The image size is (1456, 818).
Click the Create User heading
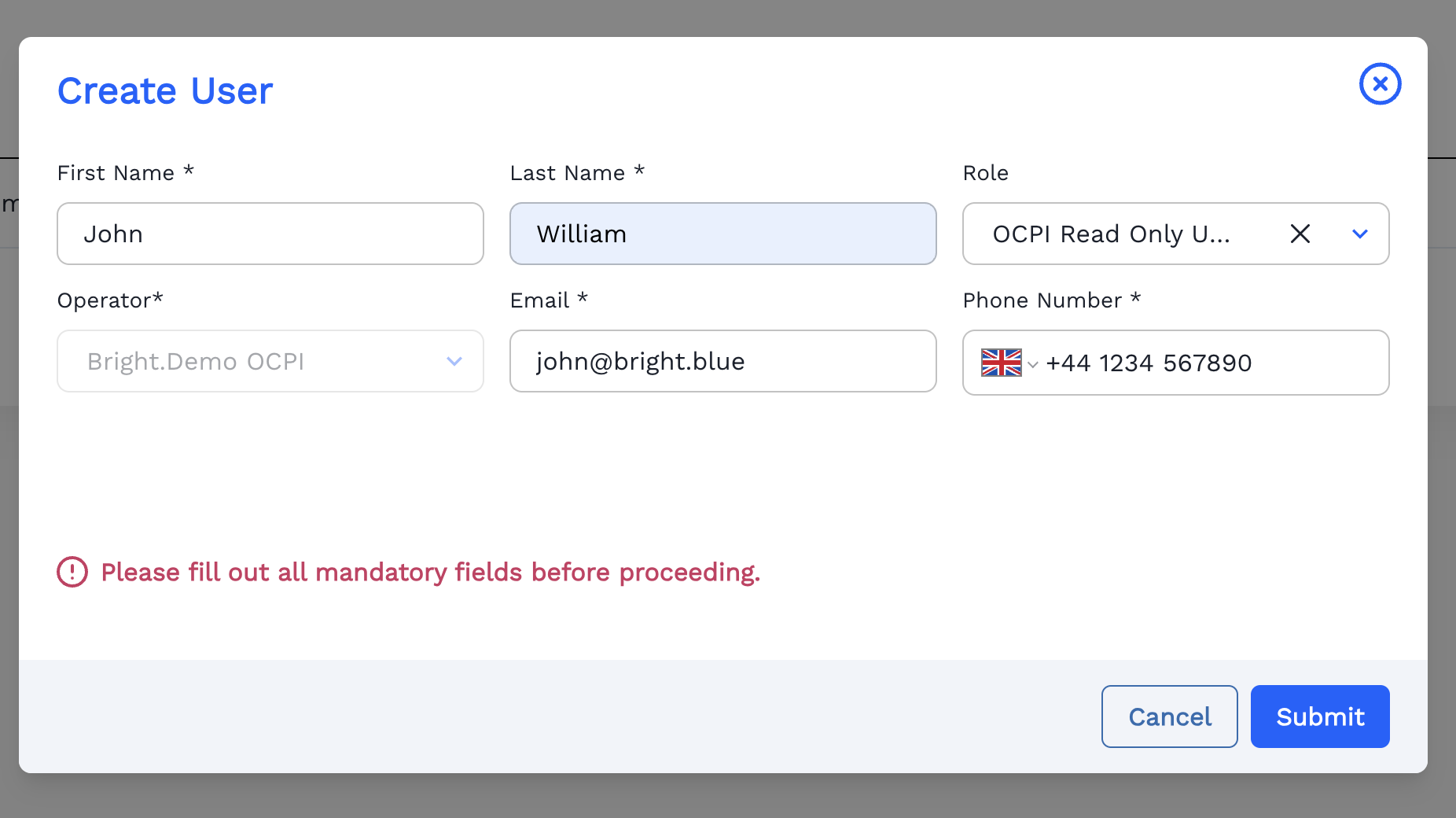coord(165,90)
